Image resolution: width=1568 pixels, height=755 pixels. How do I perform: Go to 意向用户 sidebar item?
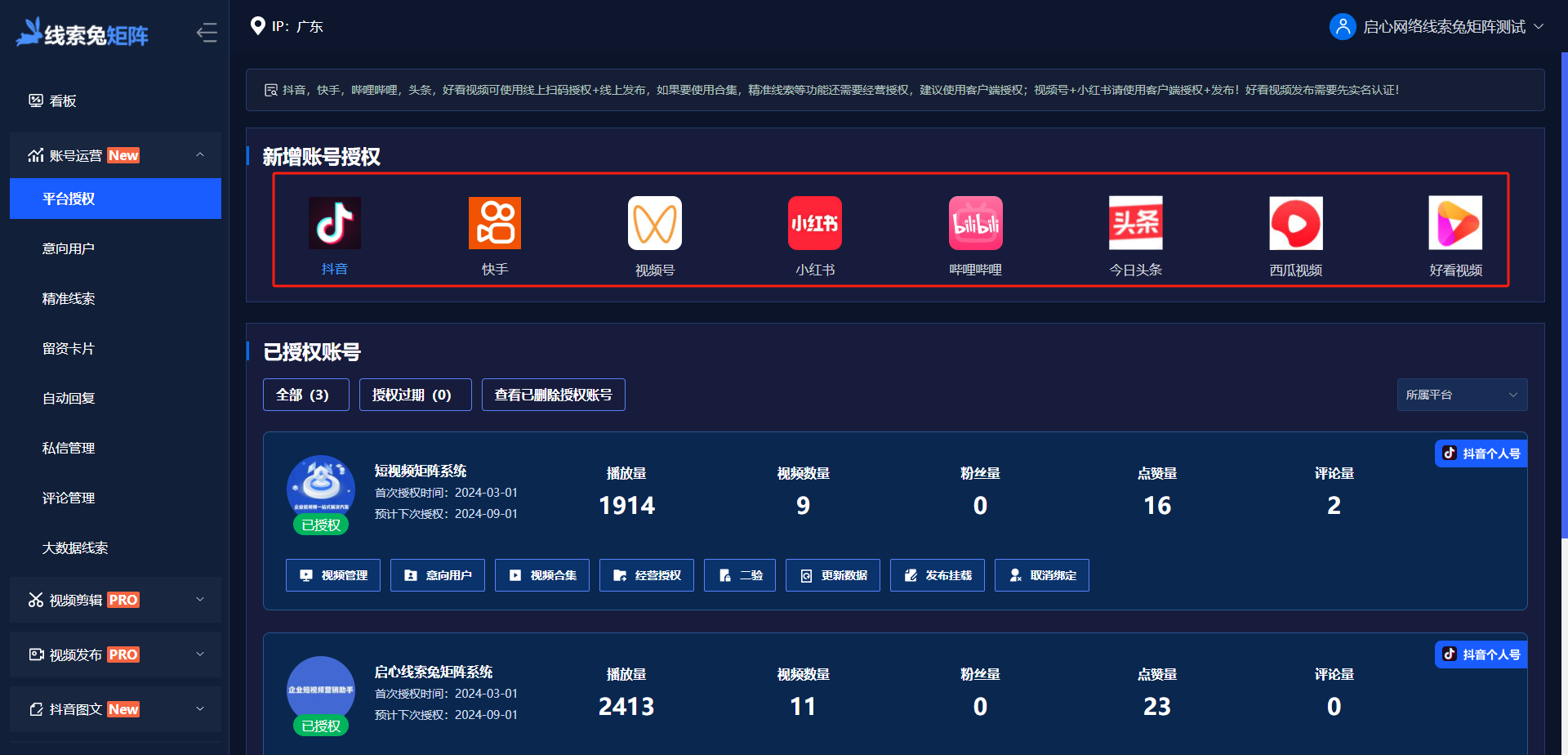(x=115, y=248)
